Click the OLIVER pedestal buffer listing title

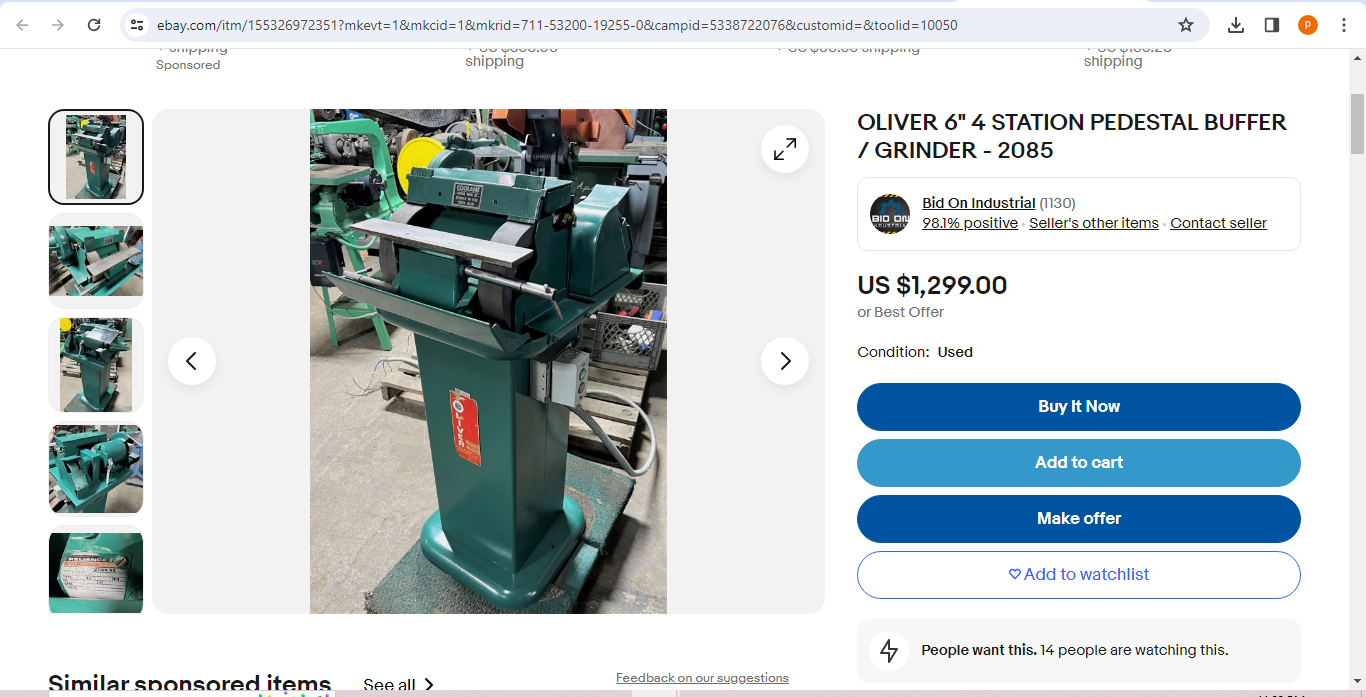click(x=1072, y=137)
